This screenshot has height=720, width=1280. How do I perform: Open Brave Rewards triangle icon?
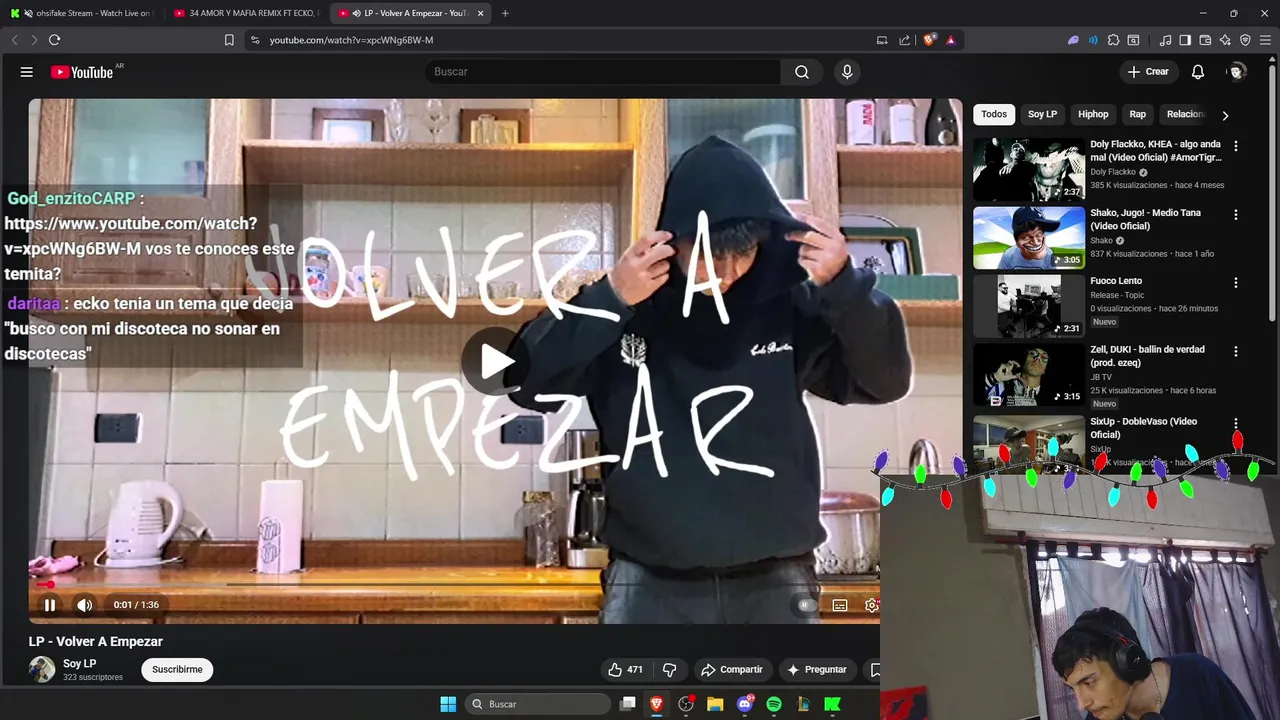pos(951,40)
